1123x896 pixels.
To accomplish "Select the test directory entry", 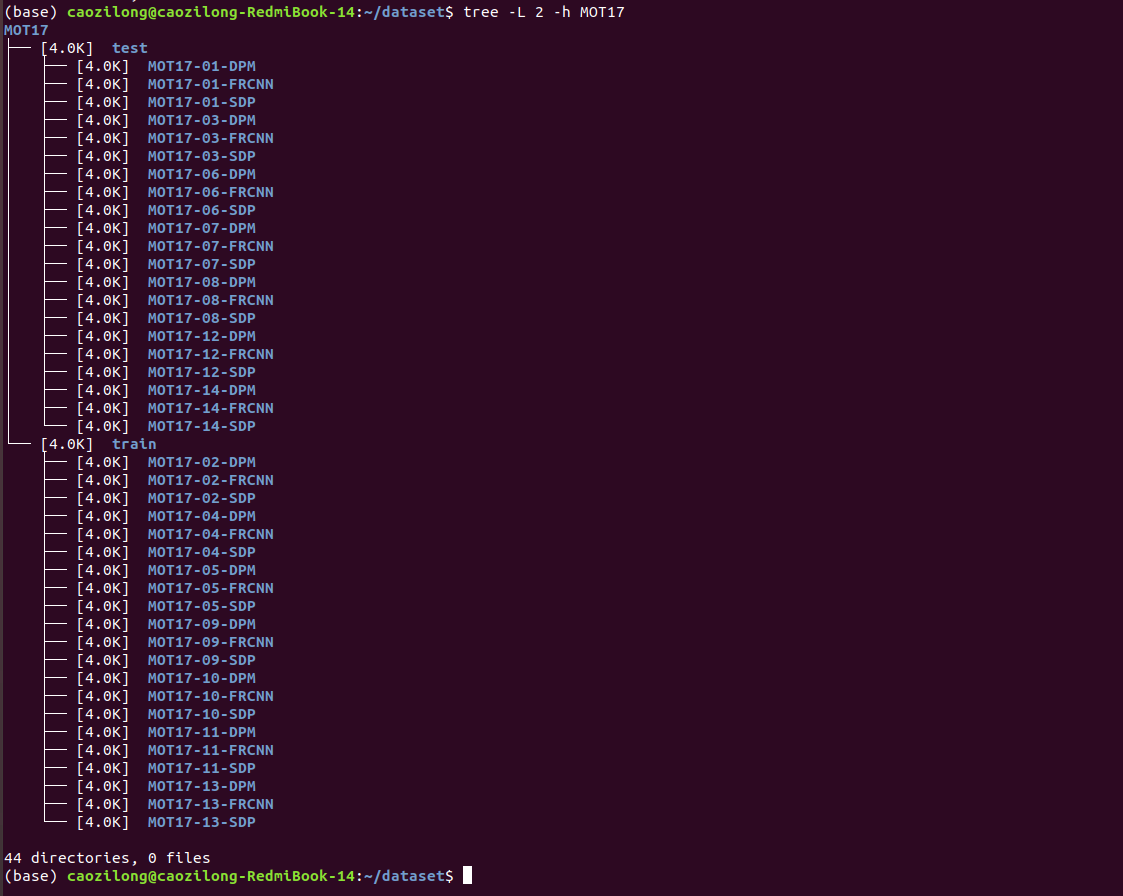I will click(x=130, y=48).
